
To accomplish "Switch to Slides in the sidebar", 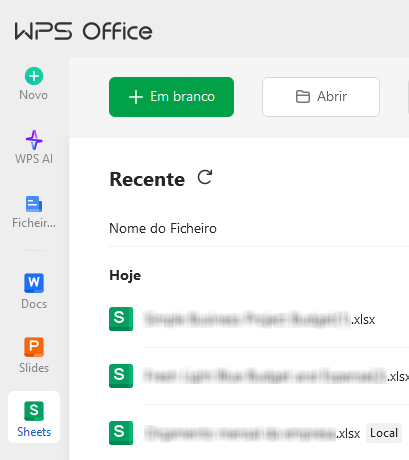I will (x=34, y=355).
